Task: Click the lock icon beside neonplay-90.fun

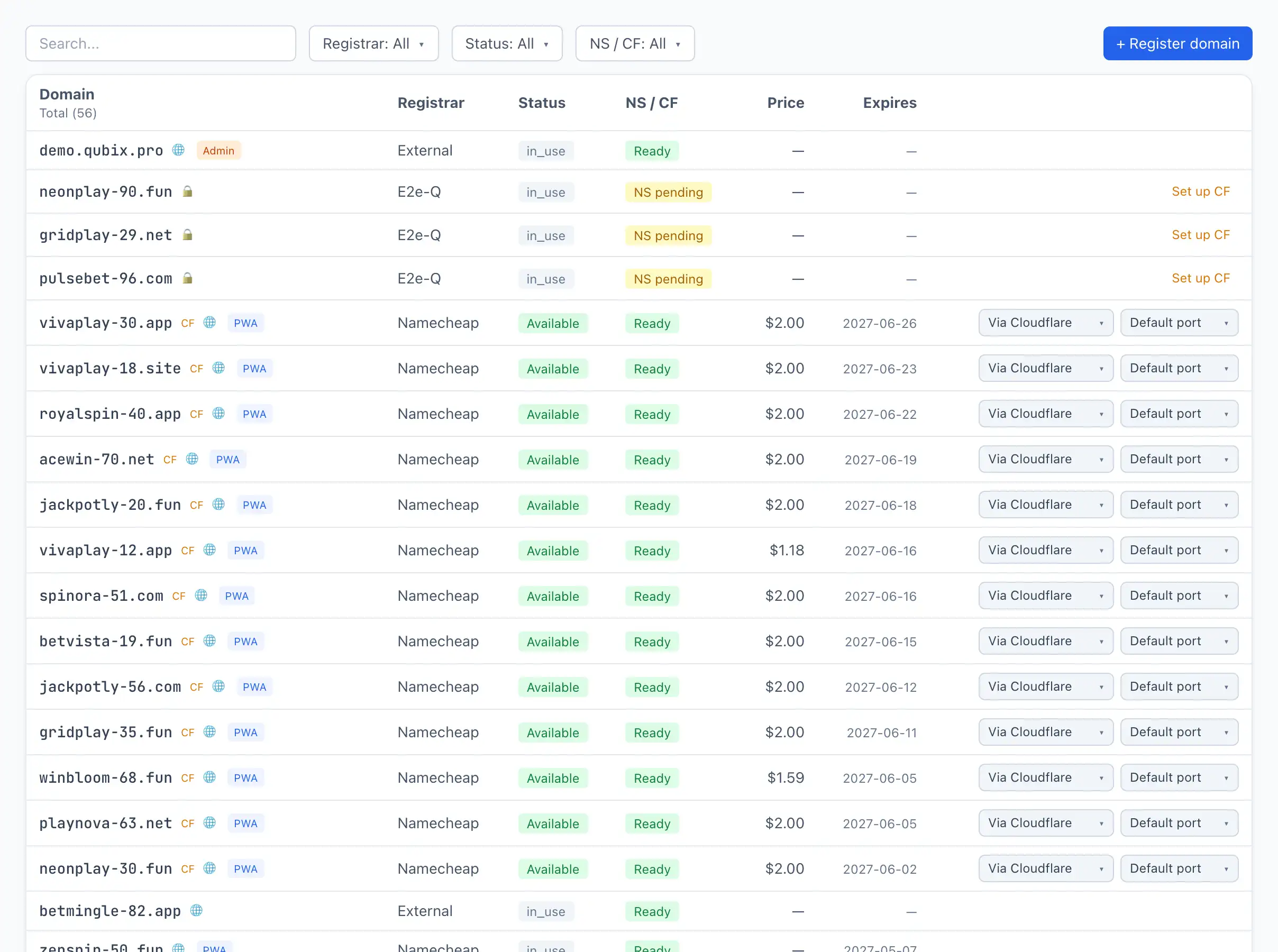Action: [x=187, y=191]
